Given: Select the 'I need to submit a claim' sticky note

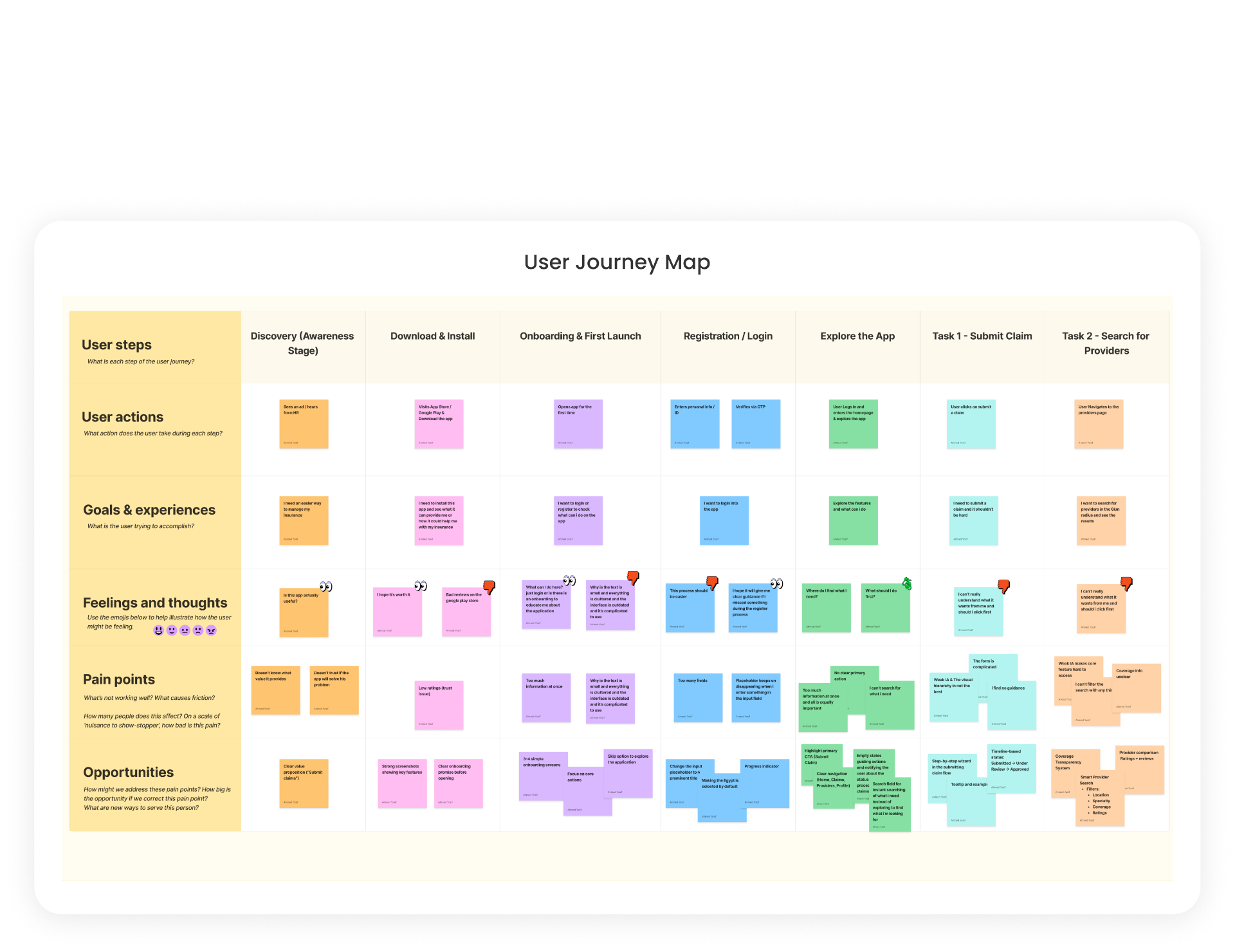Looking at the screenshot, I should click(974, 520).
